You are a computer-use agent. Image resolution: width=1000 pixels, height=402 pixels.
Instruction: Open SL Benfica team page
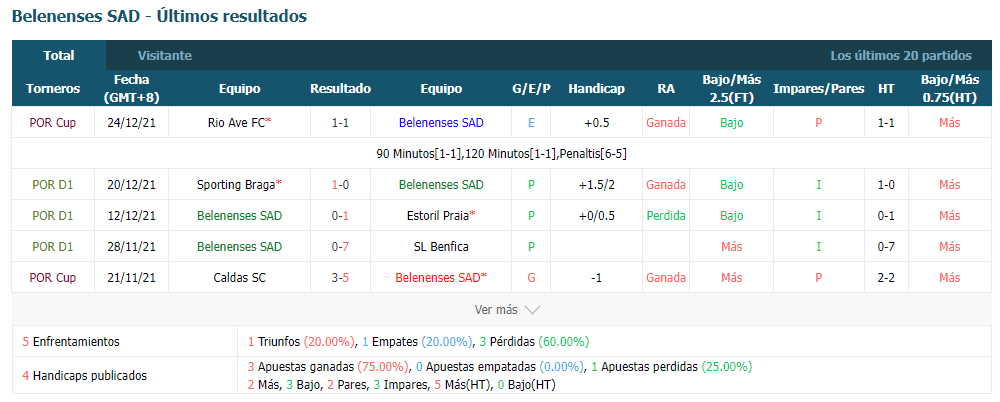pos(441,246)
